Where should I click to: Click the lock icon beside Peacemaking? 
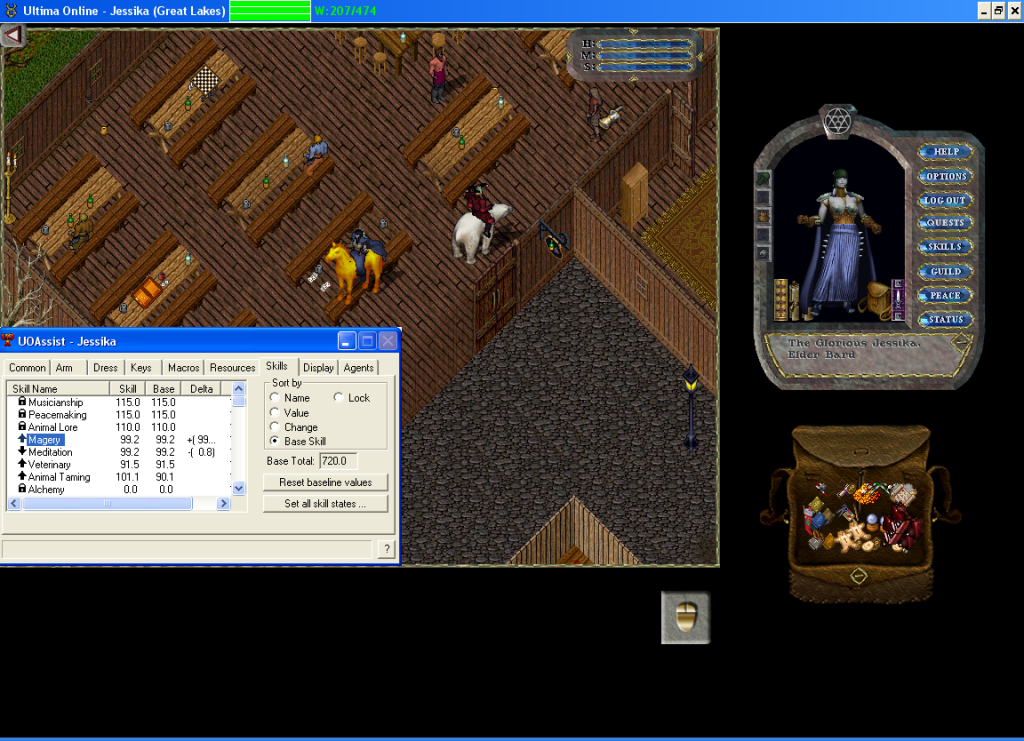click(22, 414)
